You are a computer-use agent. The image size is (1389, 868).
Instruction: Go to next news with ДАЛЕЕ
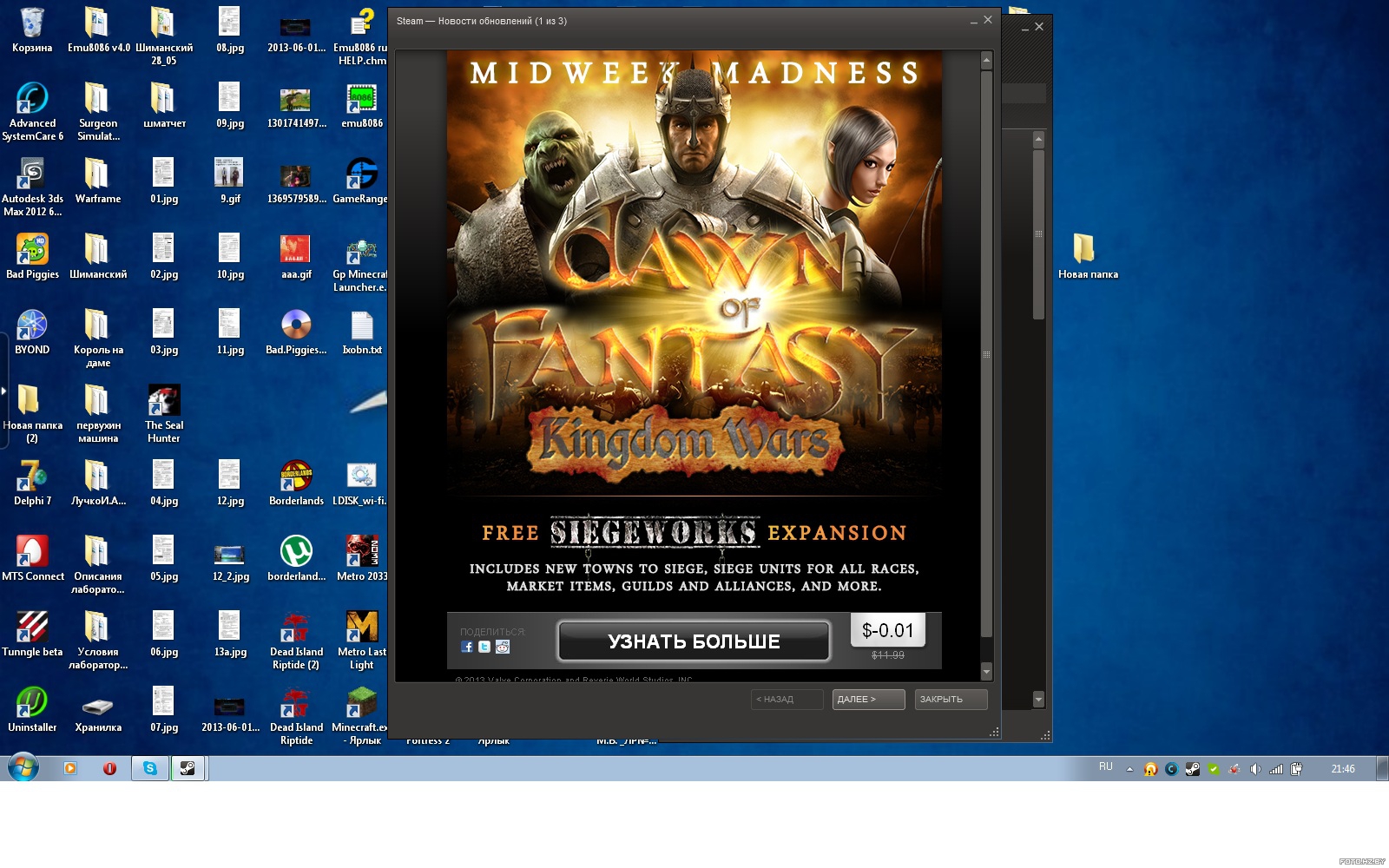point(868,700)
